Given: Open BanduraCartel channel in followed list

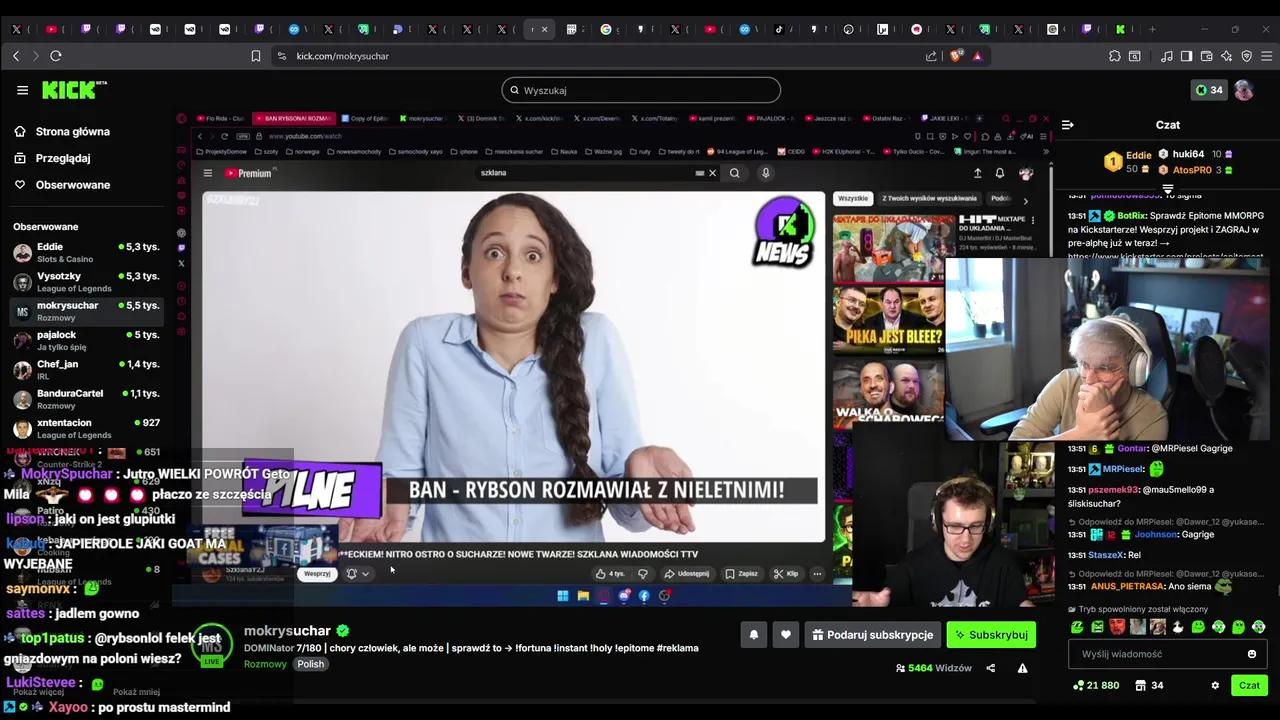Looking at the screenshot, I should click(x=86, y=399).
